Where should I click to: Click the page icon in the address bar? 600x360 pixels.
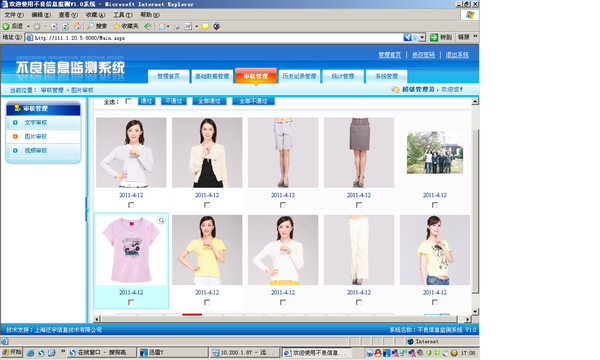click(29, 37)
